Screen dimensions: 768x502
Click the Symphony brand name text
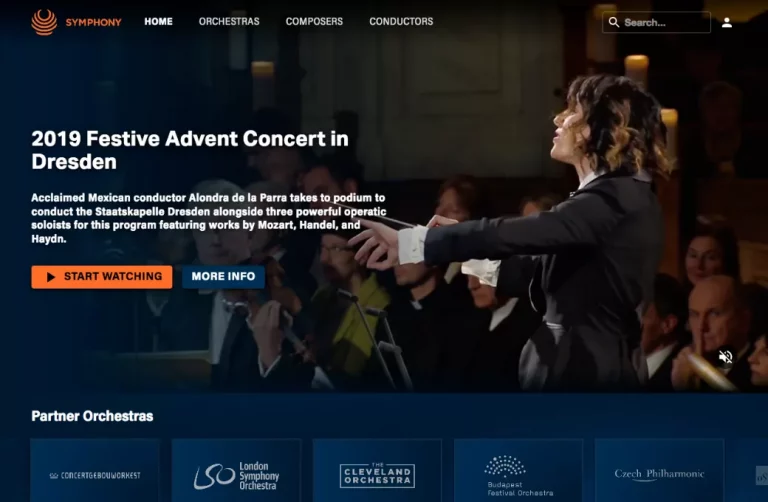tap(94, 22)
